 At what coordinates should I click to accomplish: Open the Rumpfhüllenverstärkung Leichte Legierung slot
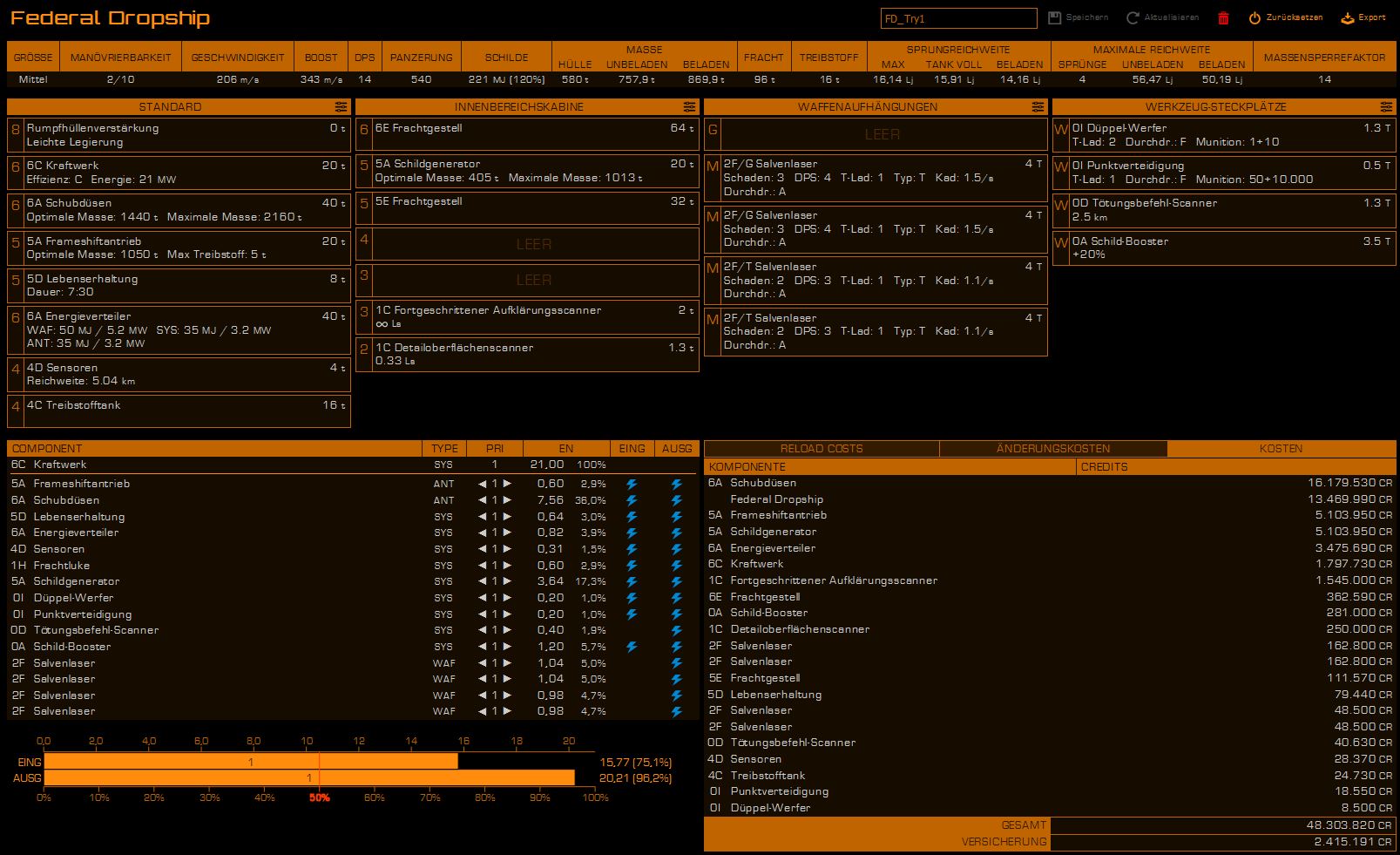pyautogui.click(x=179, y=135)
